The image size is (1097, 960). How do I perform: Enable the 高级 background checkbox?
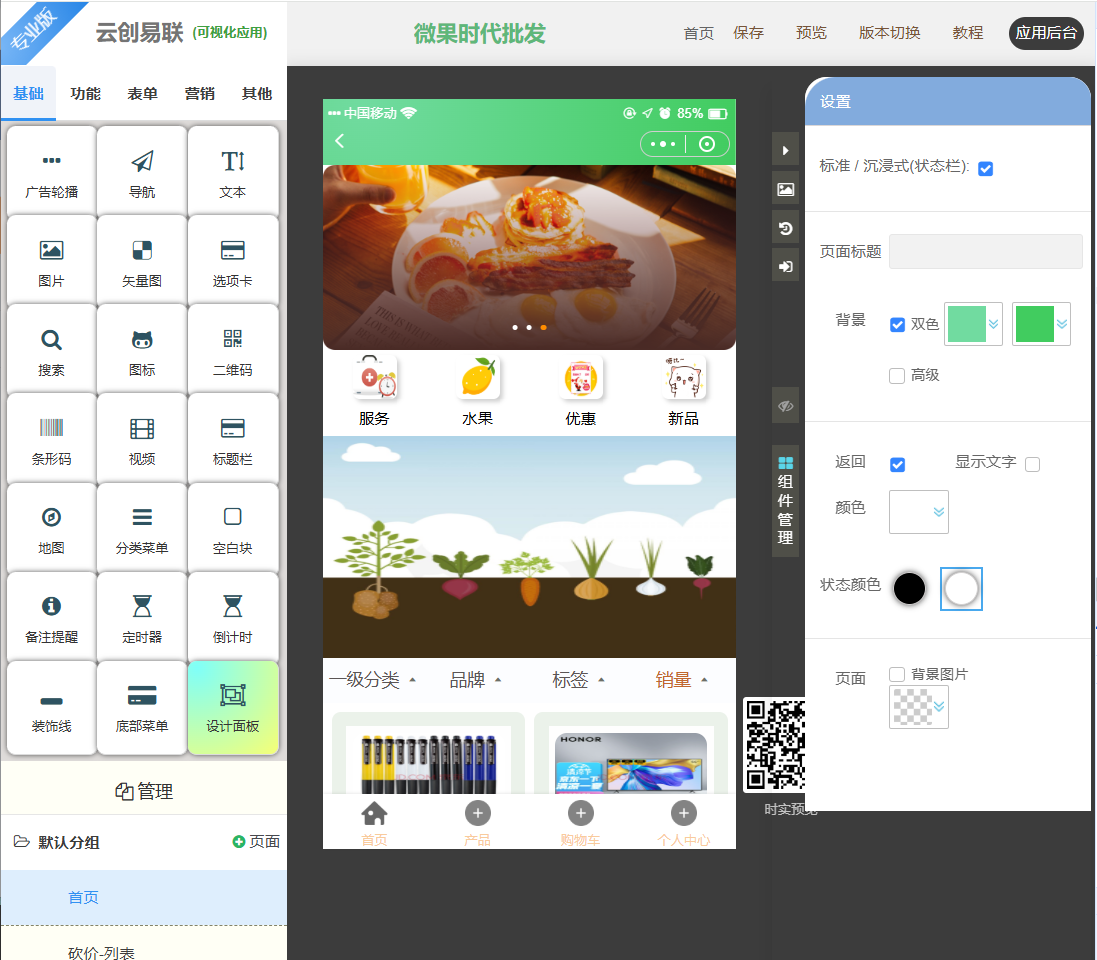(897, 376)
